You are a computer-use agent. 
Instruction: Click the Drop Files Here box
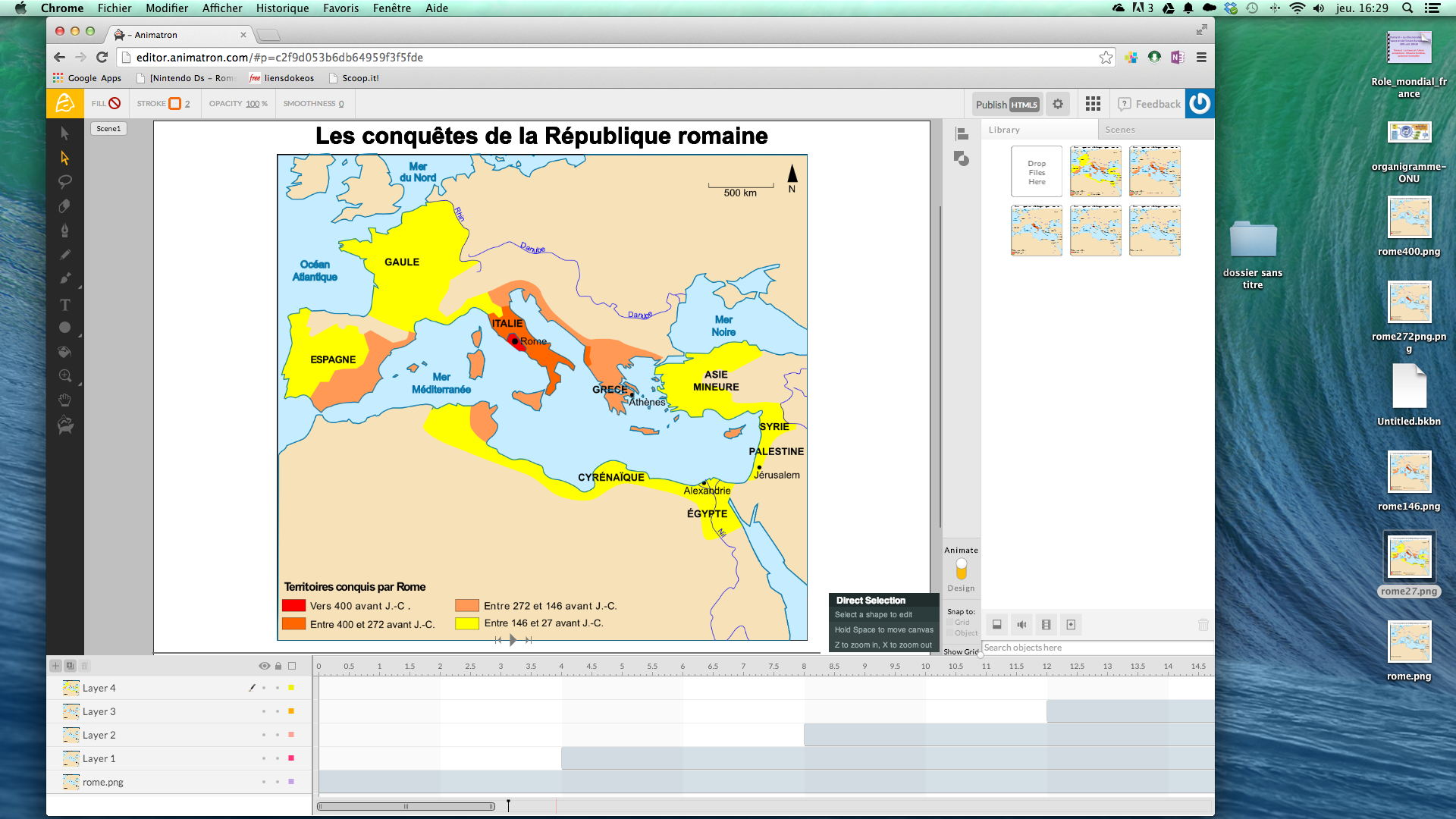coord(1037,172)
